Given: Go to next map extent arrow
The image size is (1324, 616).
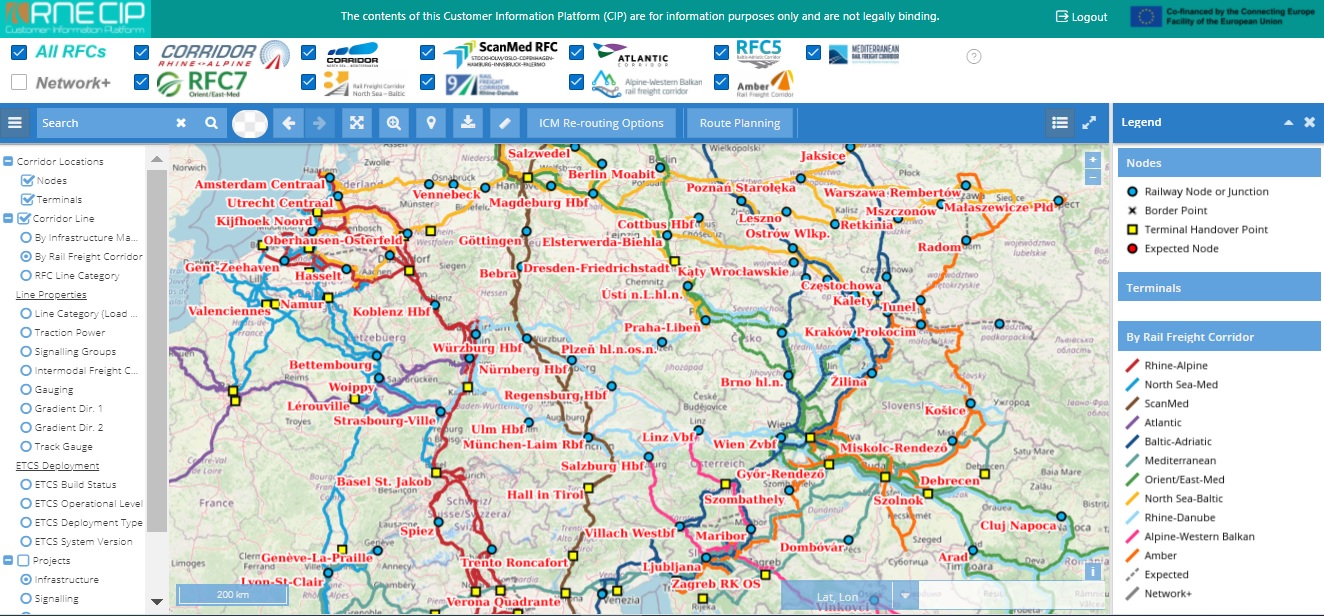Looking at the screenshot, I should click(x=319, y=123).
